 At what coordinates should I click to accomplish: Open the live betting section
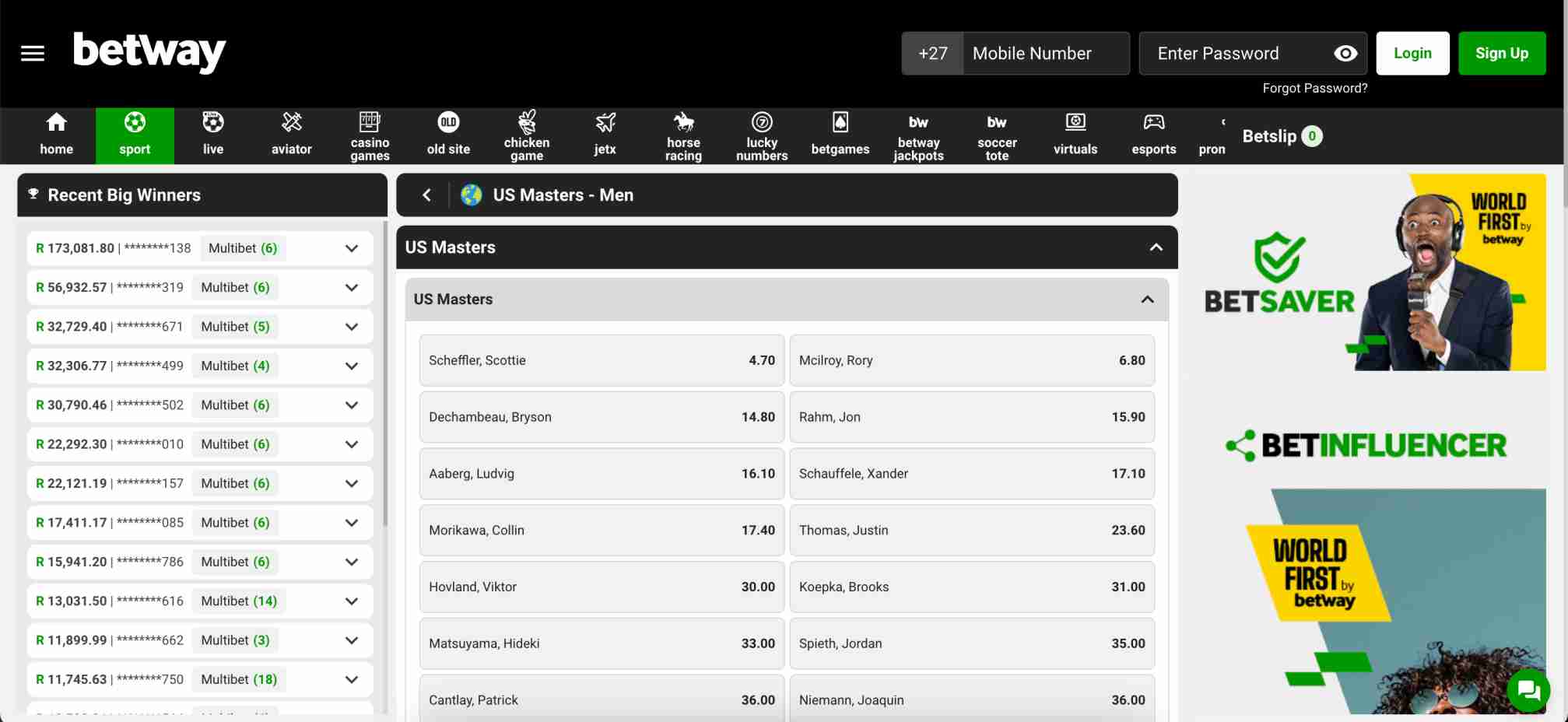pyautogui.click(x=213, y=135)
